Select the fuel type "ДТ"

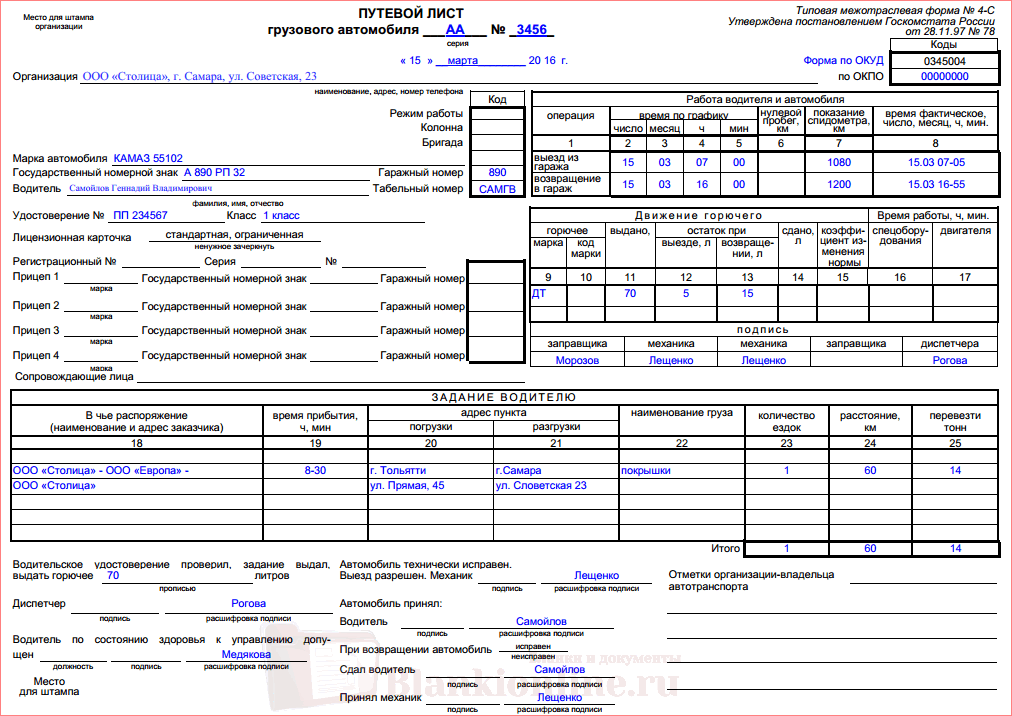tap(539, 294)
